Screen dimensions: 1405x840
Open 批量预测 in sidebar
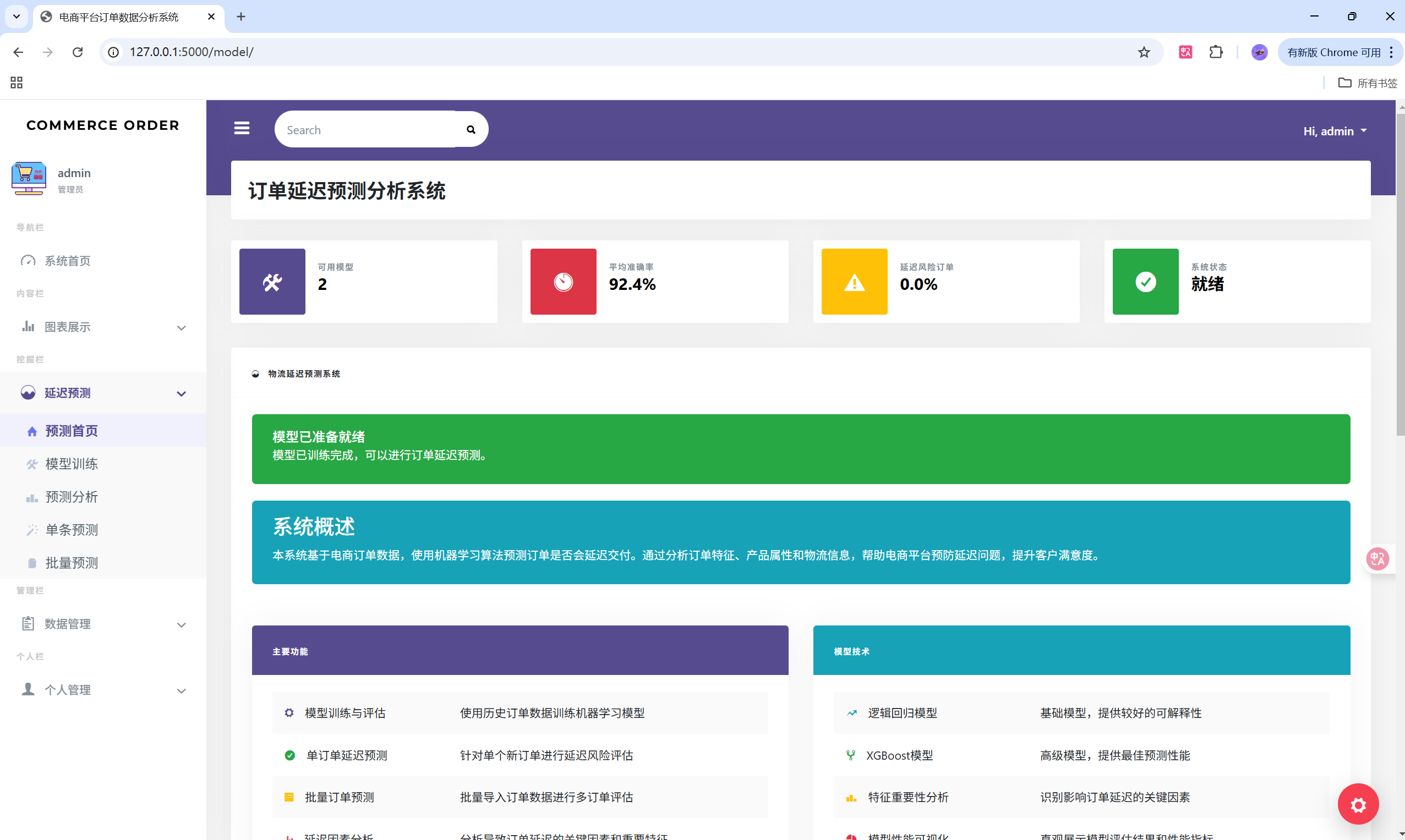tap(72, 563)
